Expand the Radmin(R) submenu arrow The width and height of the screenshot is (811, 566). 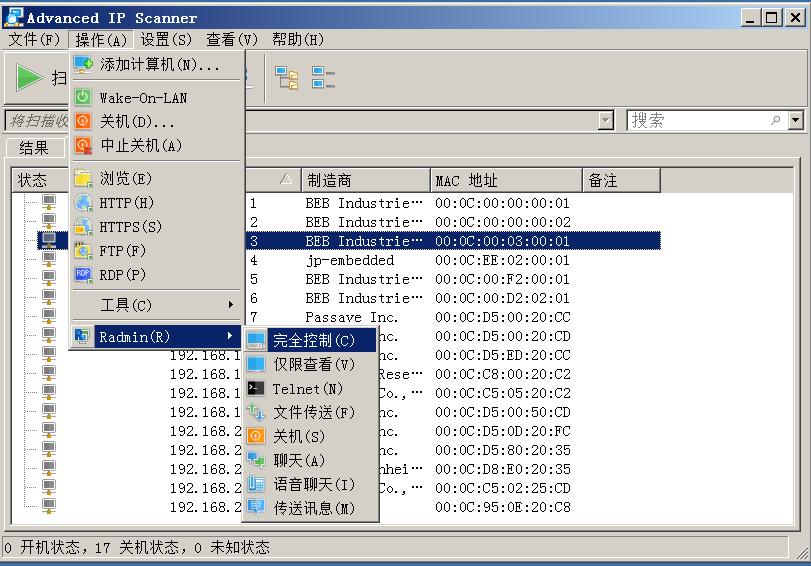[x=230, y=336]
